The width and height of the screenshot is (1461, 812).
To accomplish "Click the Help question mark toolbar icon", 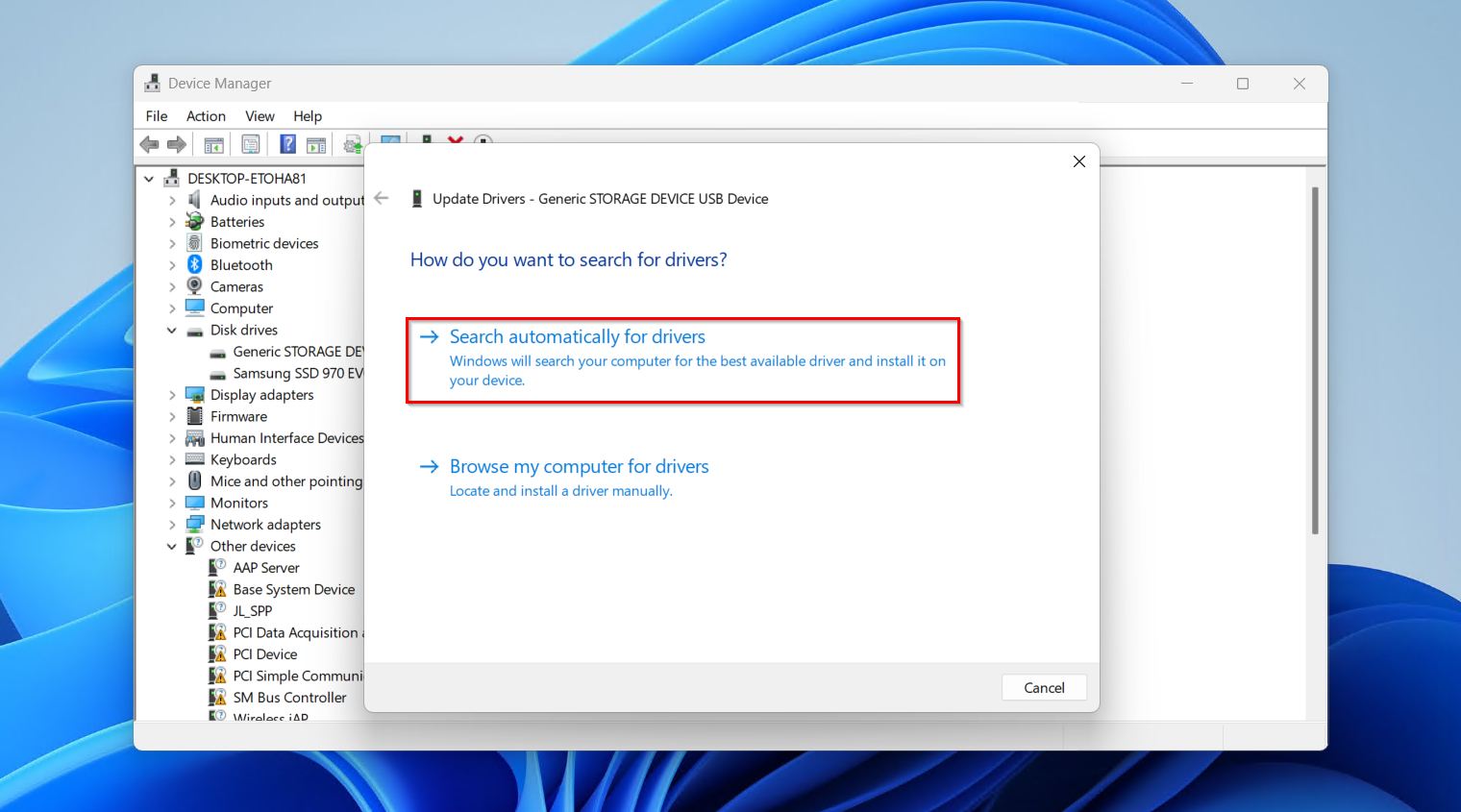I will [287, 144].
